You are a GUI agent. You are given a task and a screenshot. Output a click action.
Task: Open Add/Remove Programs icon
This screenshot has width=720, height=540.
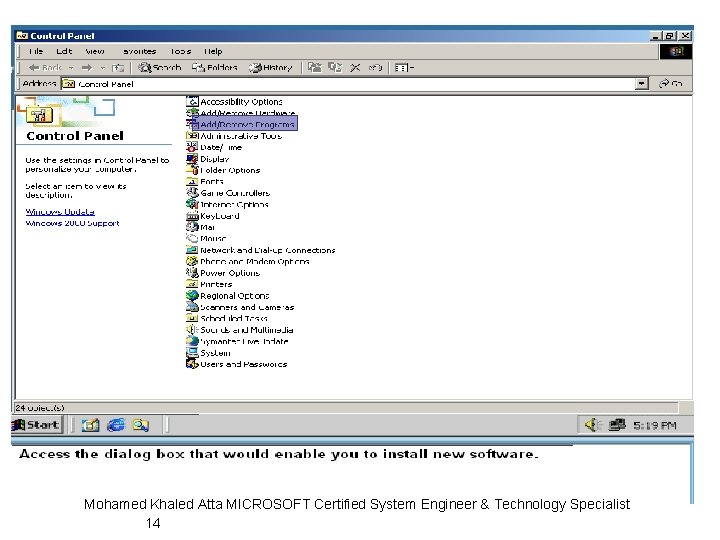point(192,124)
